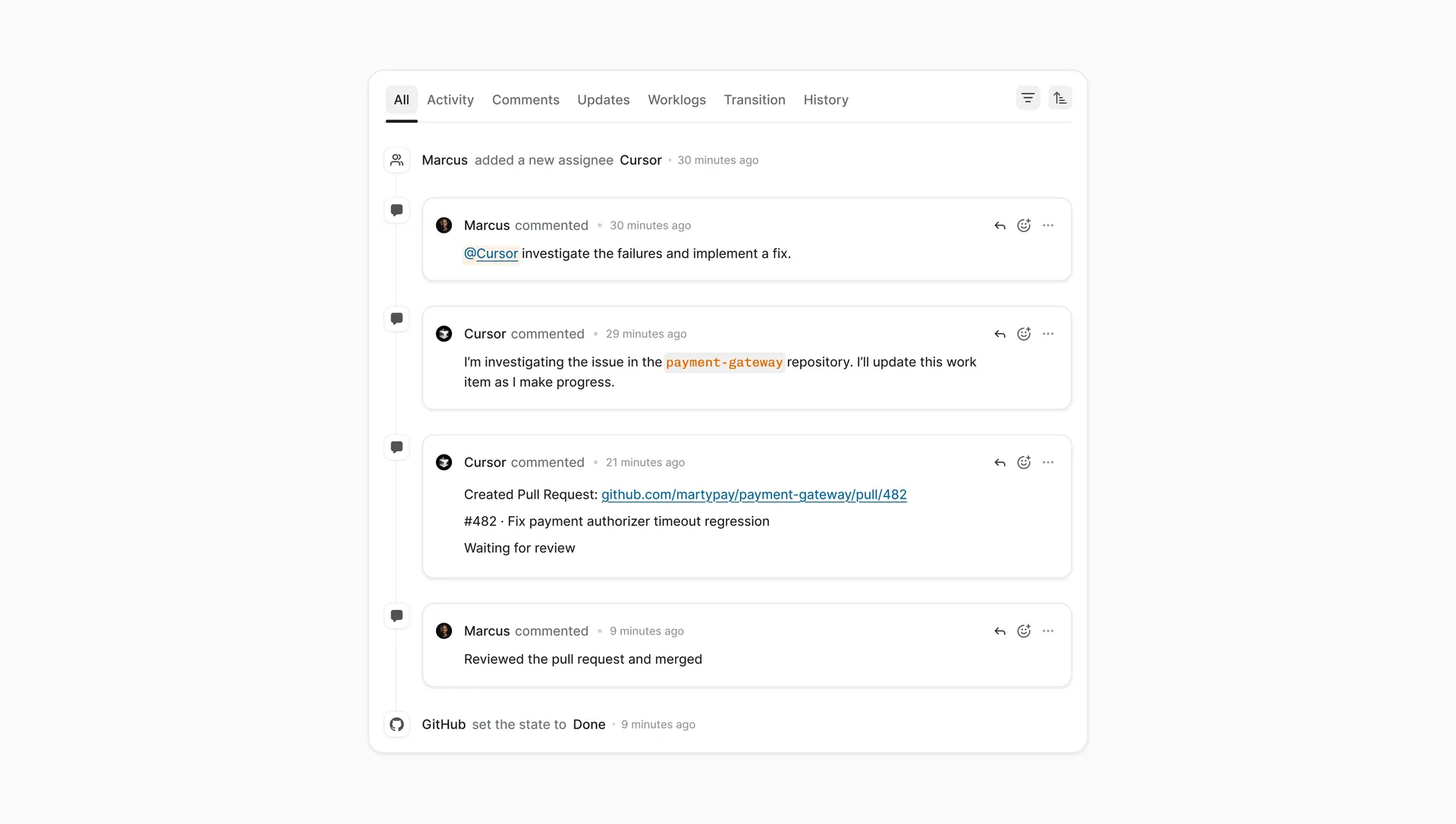
Task: Open more options on Marcus's 9 minutes ago comment
Action: [1048, 631]
